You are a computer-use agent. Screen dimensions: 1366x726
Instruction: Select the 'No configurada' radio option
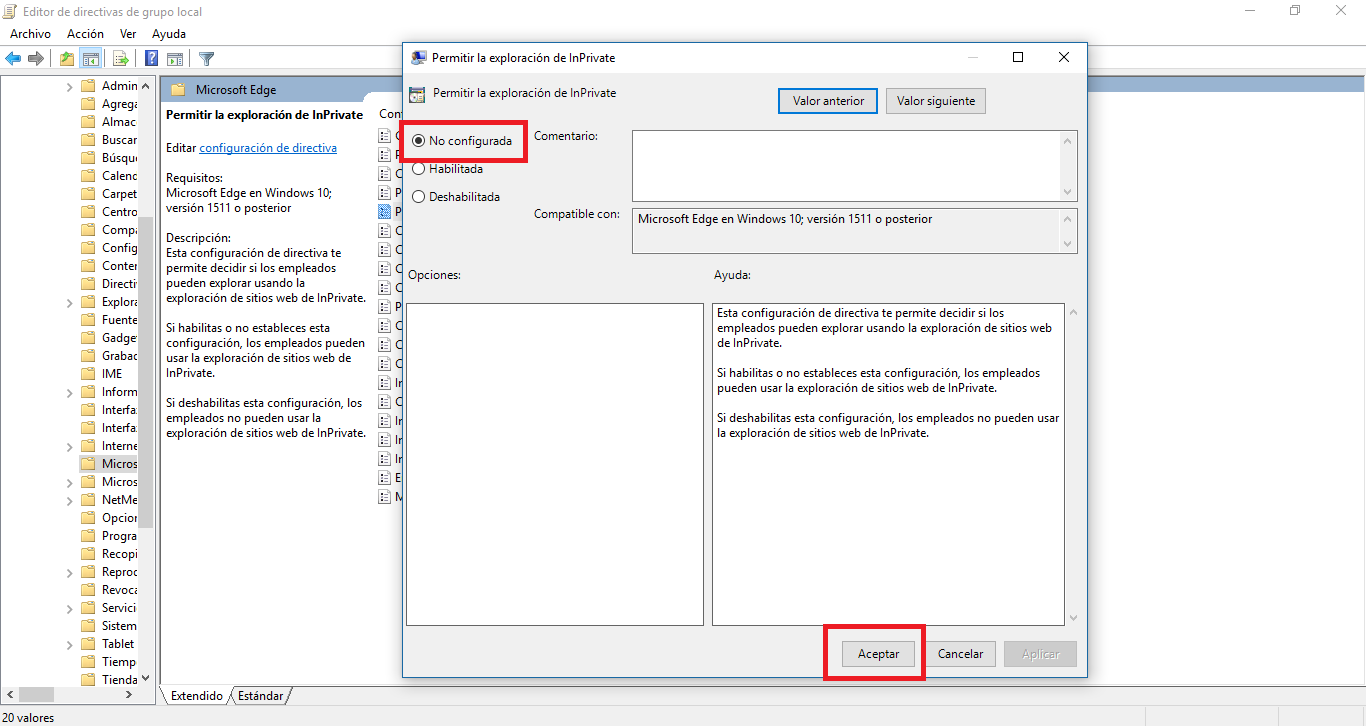462,141
